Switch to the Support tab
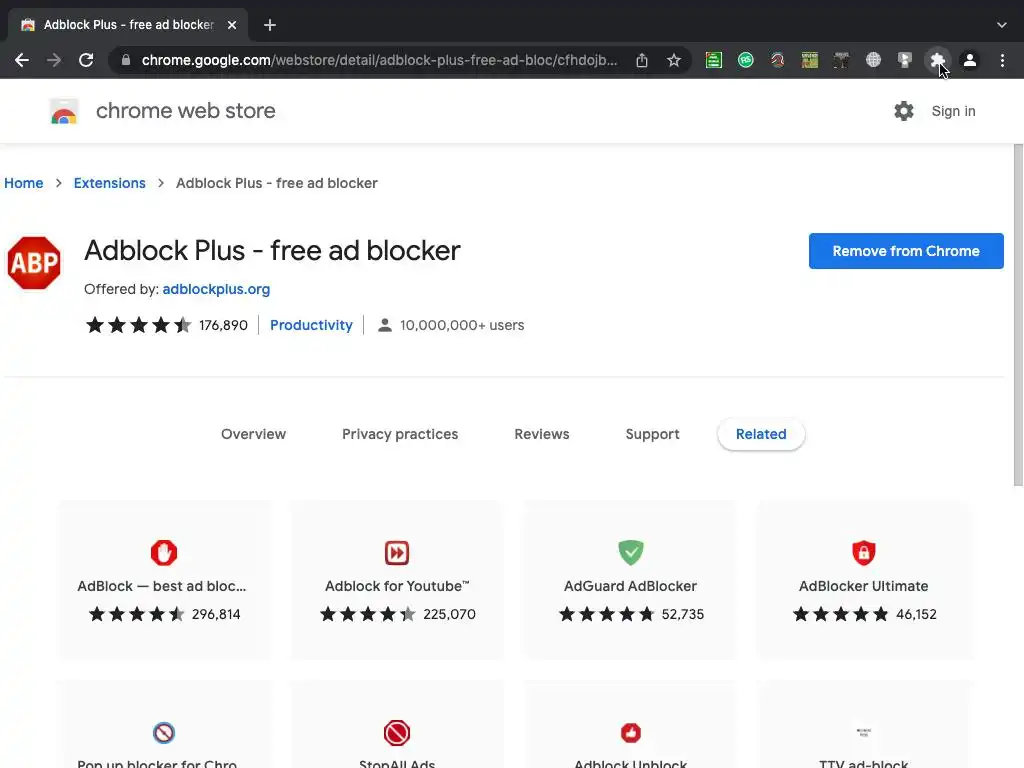 click(x=652, y=434)
